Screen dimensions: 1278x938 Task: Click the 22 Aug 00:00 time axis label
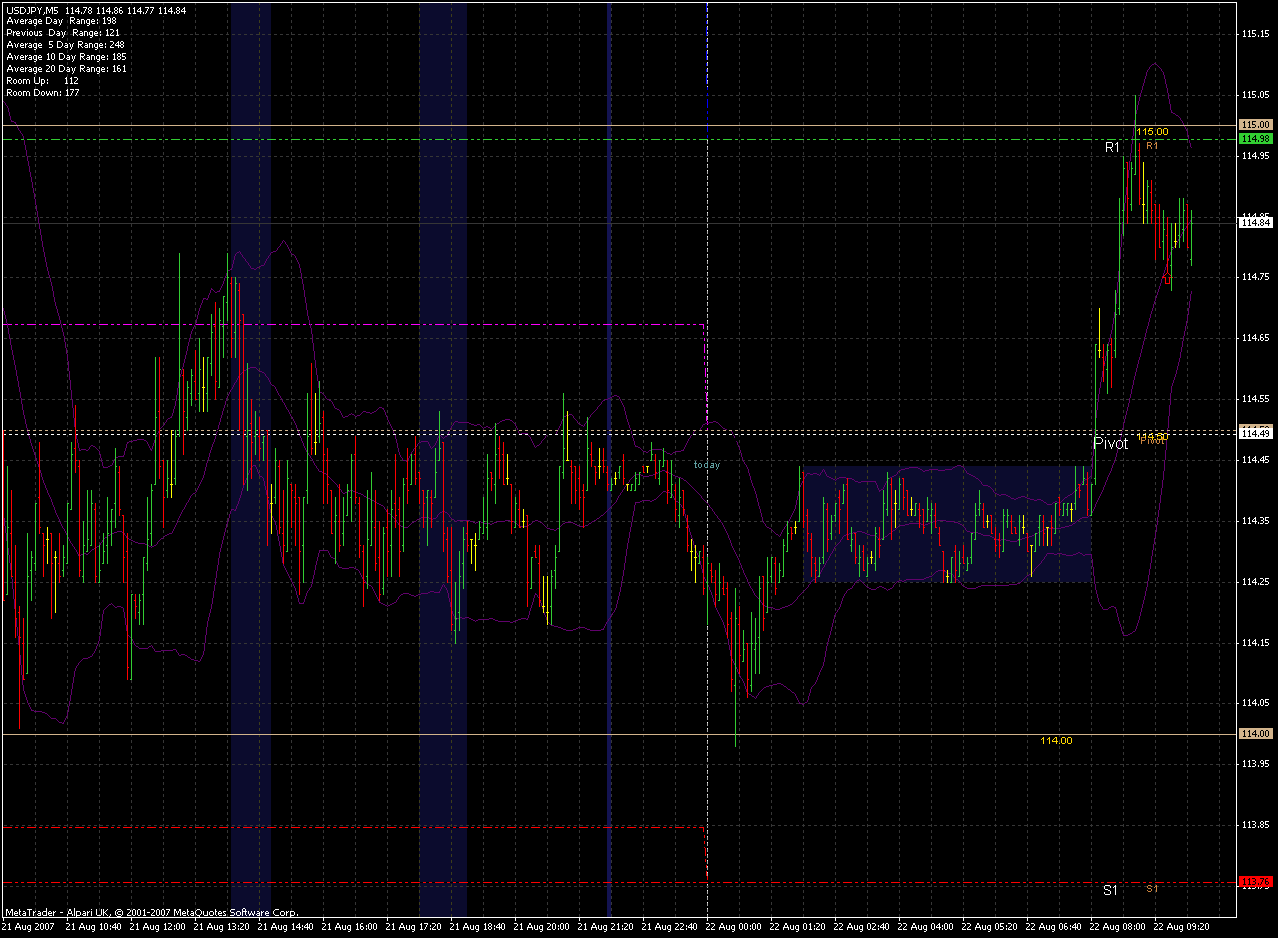(737, 927)
